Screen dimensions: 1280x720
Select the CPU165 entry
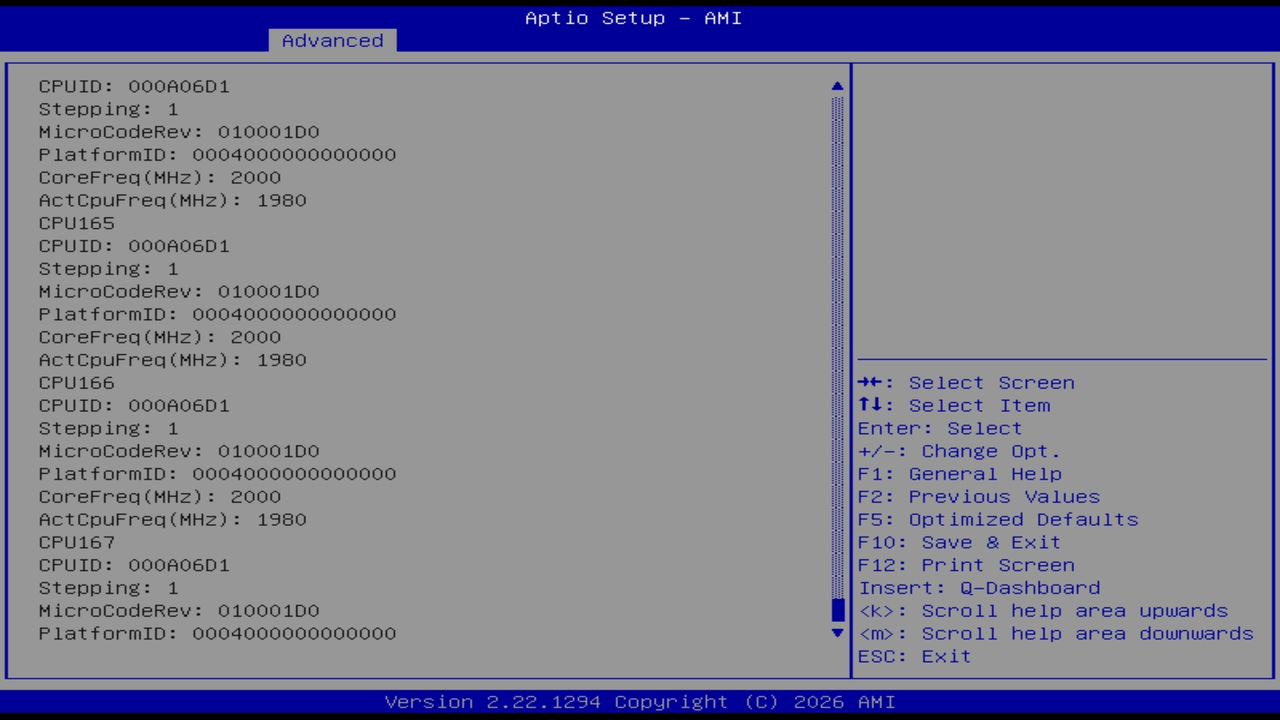click(x=76, y=223)
